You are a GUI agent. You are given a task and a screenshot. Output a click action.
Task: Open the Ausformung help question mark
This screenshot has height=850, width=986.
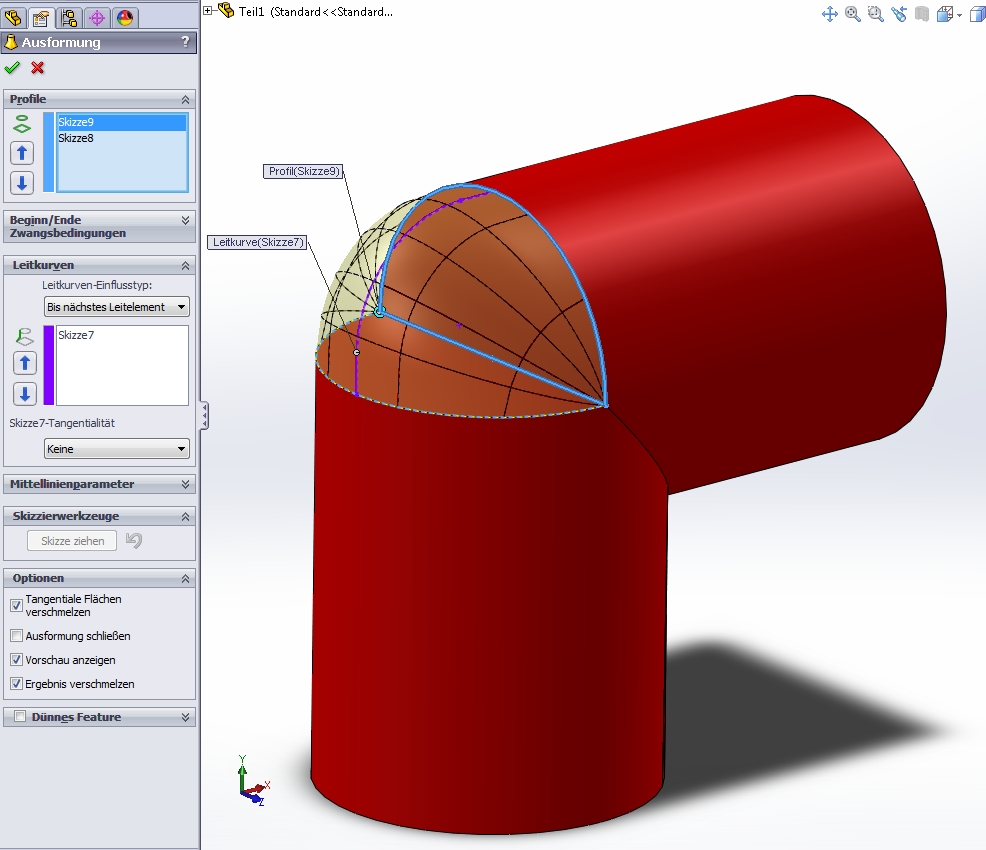tap(185, 41)
